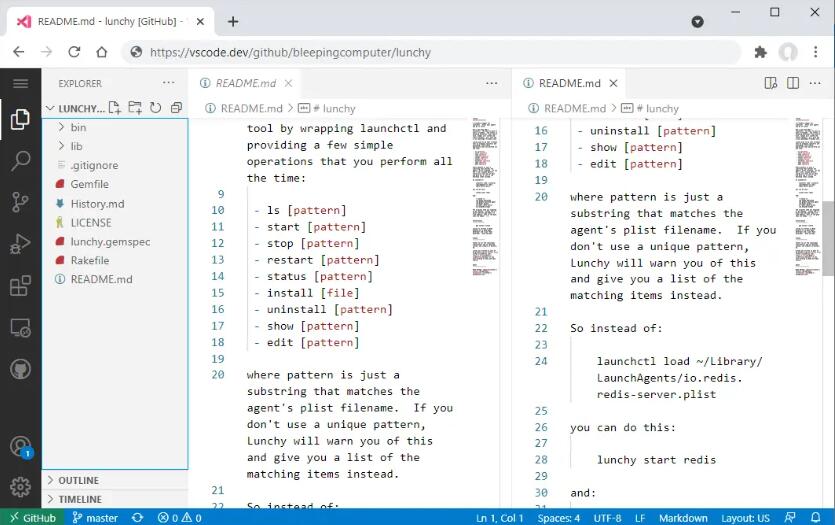Open the Extensions view

tap(20, 286)
